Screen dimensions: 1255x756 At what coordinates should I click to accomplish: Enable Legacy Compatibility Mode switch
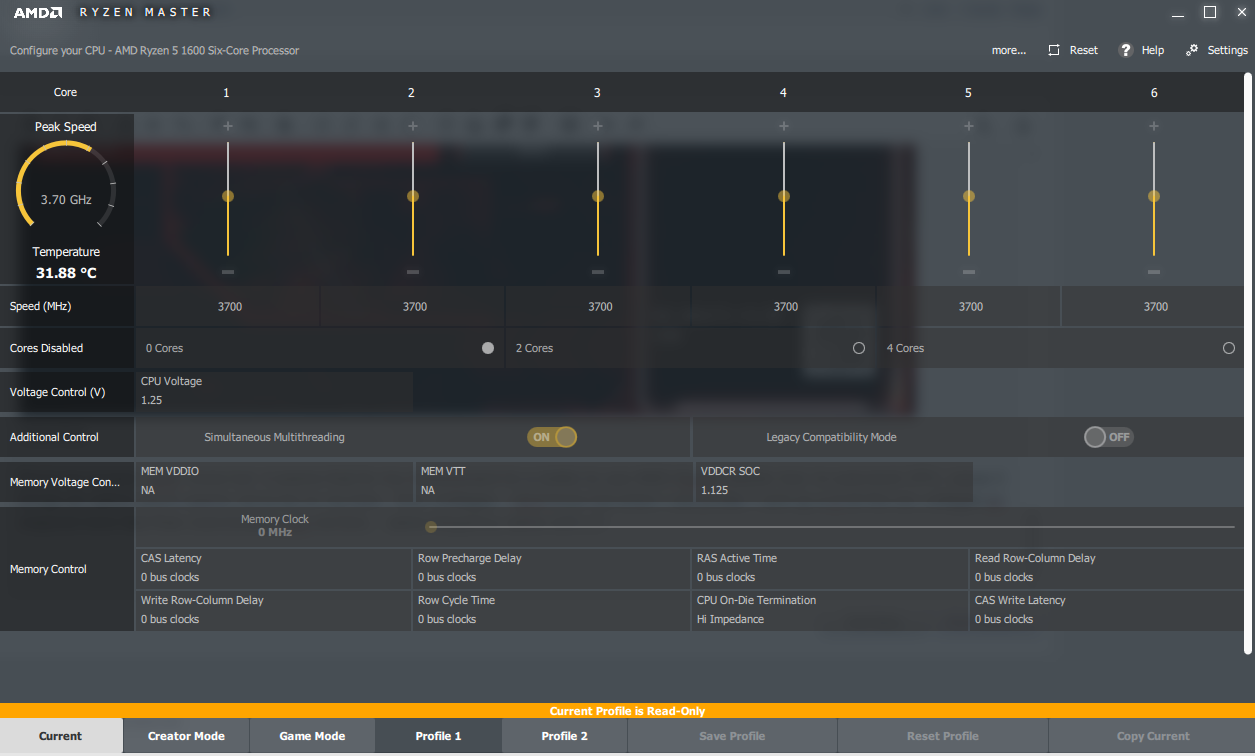click(1109, 437)
